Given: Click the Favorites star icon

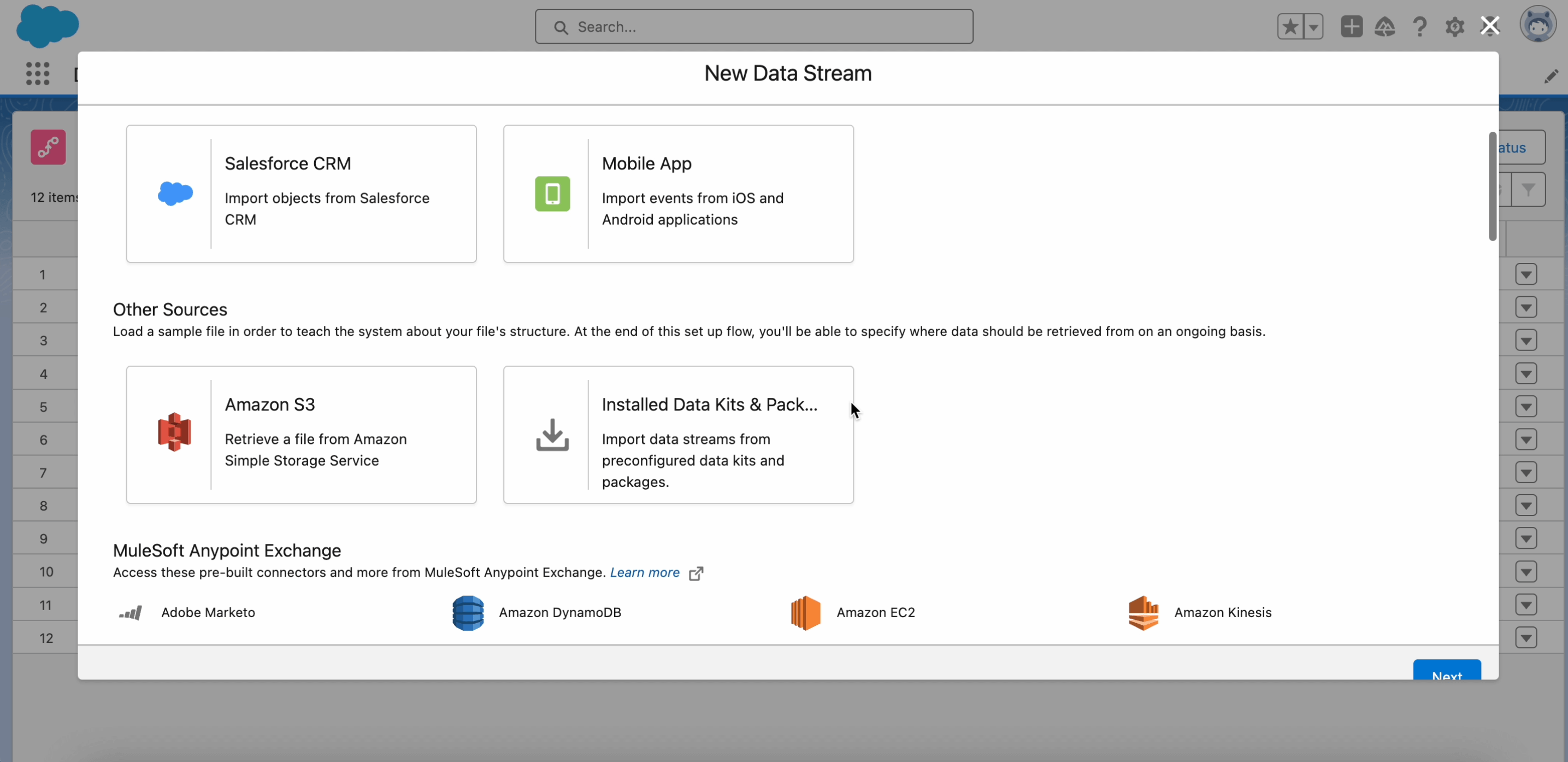Looking at the screenshot, I should (1290, 27).
